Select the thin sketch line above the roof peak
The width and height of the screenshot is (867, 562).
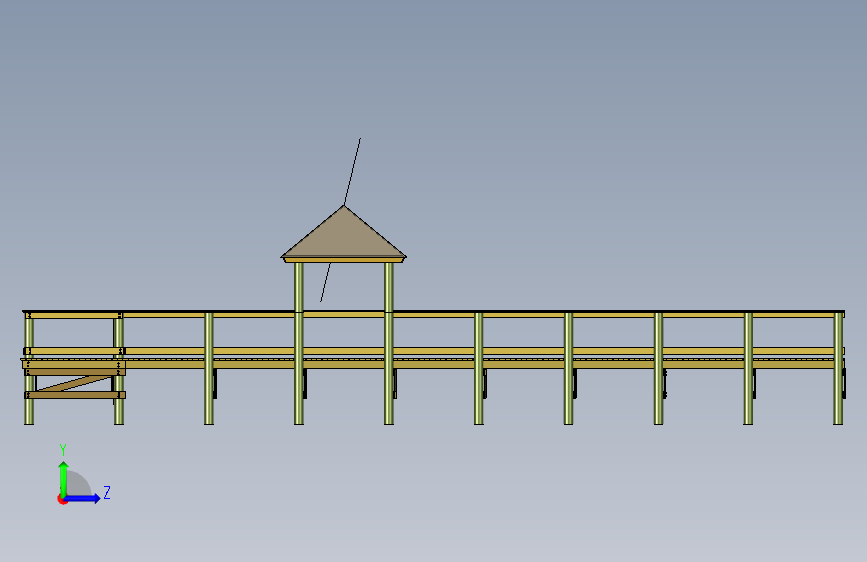(x=352, y=171)
